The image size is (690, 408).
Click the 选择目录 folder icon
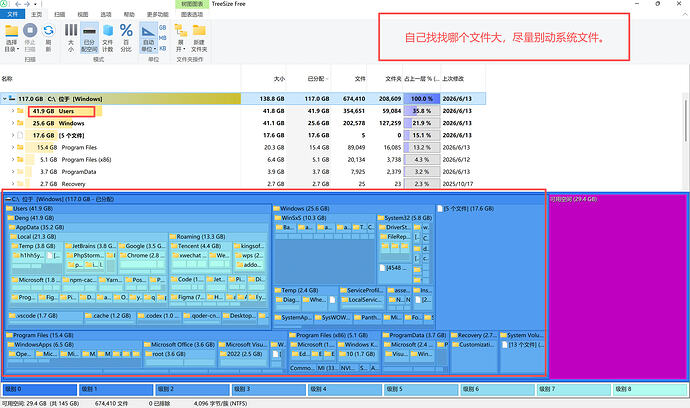tap(11, 31)
